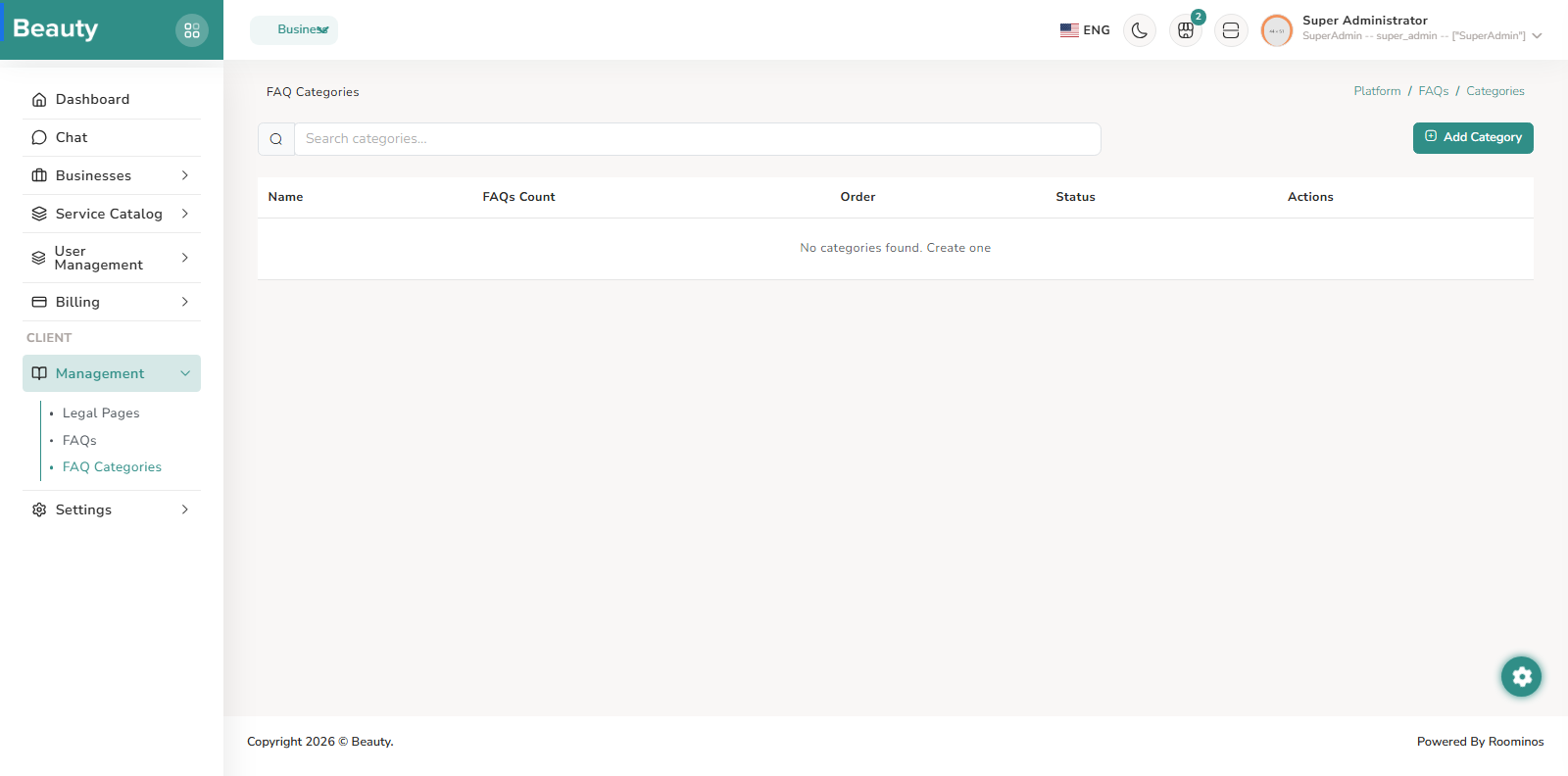Screen dimensions: 1568x776
Task: Follow the FAQs breadcrumb link
Action: tap(1434, 91)
